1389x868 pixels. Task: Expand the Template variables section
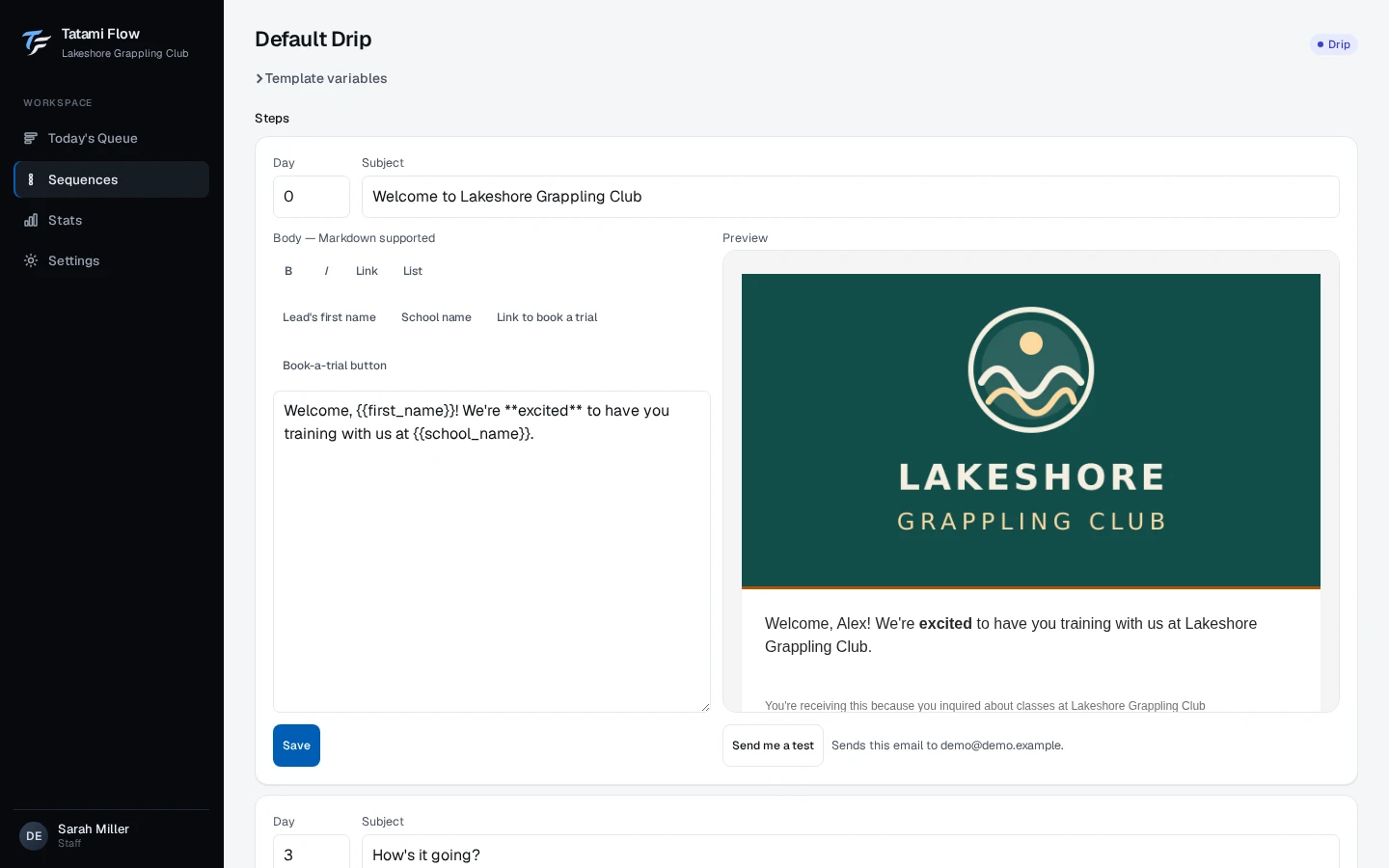coord(321,79)
